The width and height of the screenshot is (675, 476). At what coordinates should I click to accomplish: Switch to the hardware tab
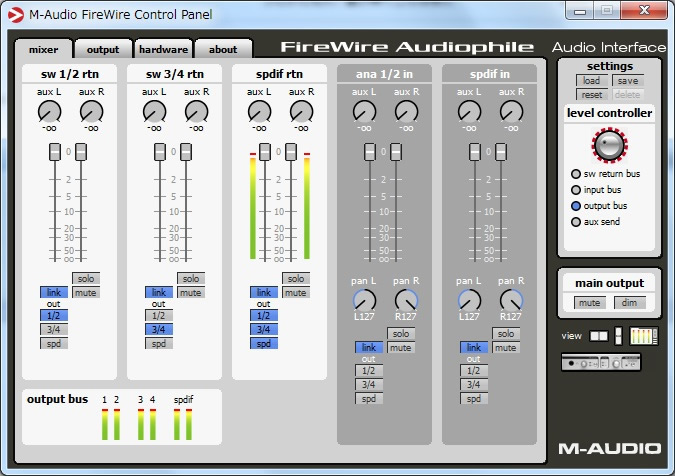point(163,49)
